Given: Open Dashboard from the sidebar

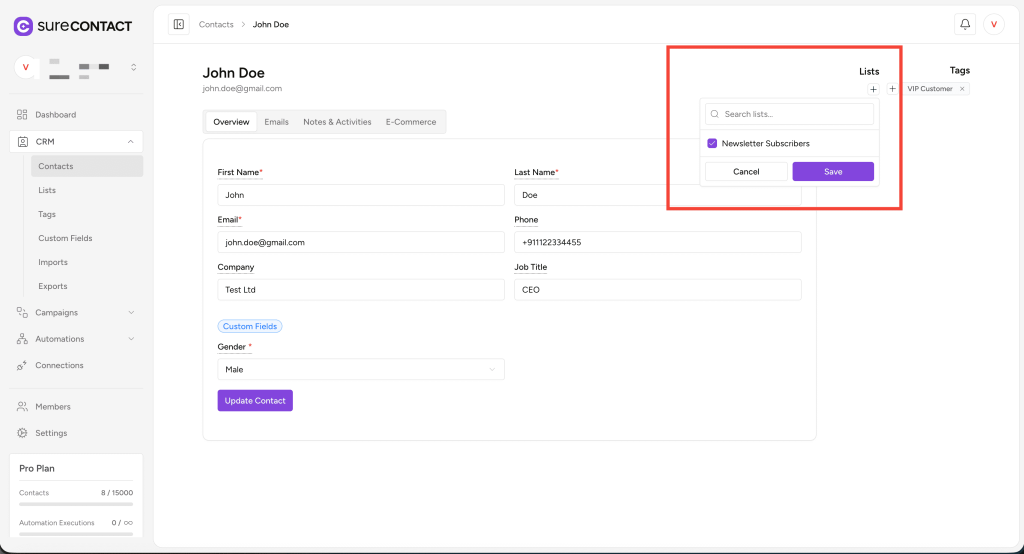Looking at the screenshot, I should tap(55, 115).
